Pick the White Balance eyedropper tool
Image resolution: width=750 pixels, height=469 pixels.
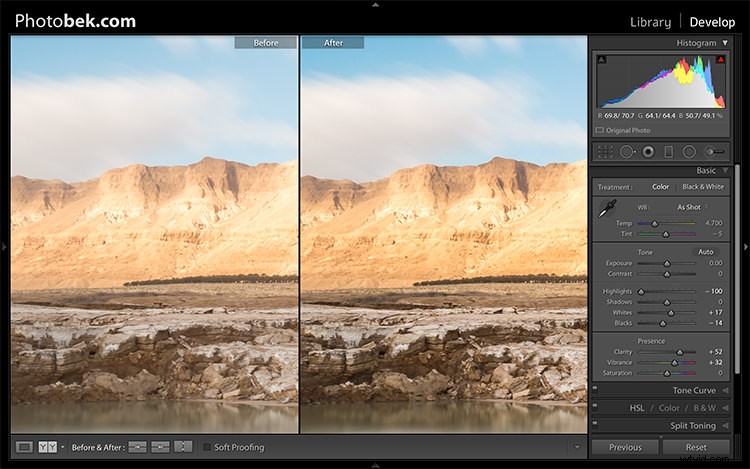(x=607, y=209)
